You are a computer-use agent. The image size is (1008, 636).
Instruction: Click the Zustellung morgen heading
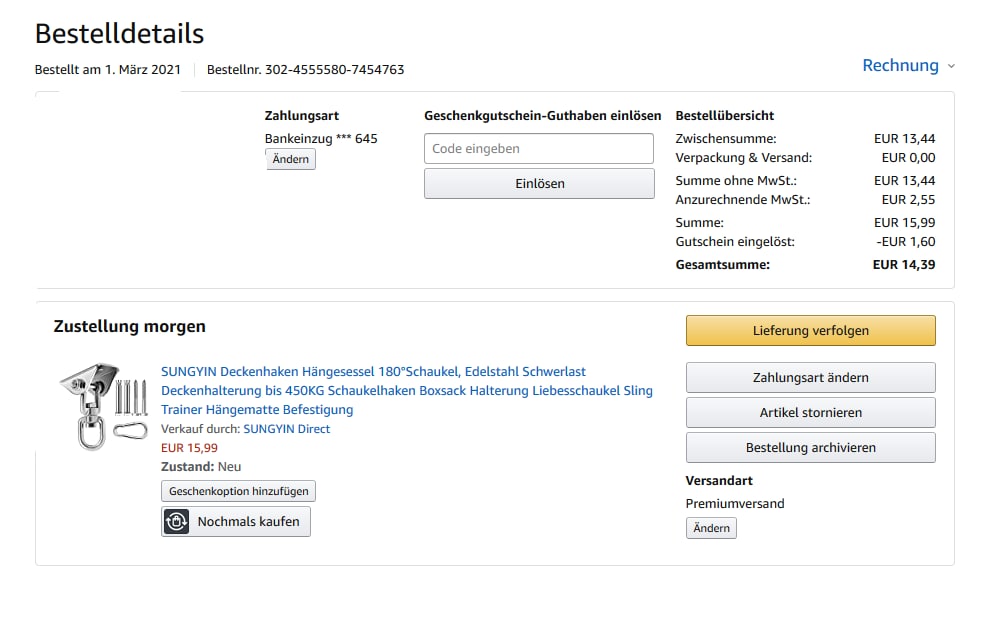click(x=129, y=327)
